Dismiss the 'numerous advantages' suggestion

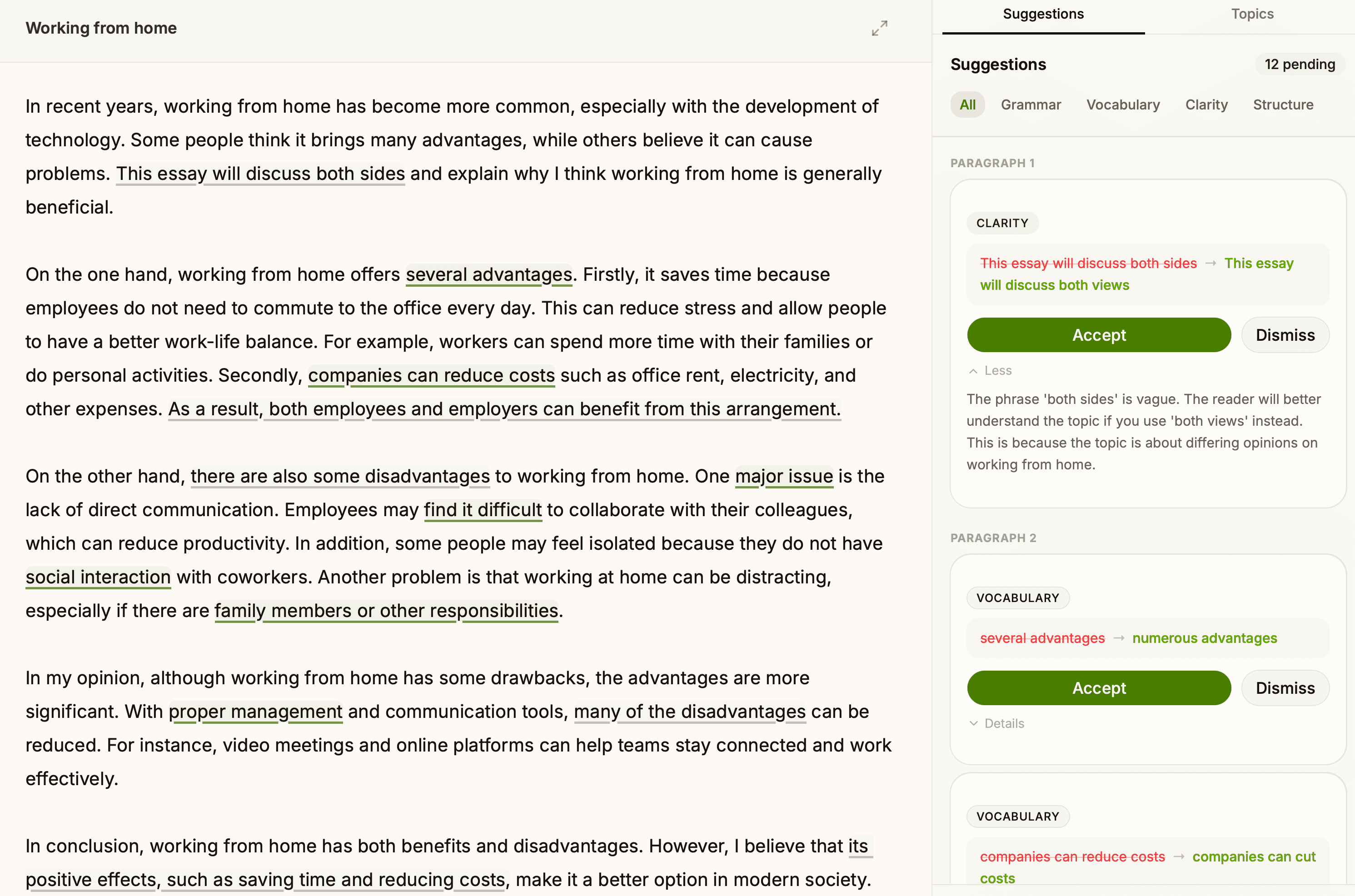[1285, 688]
